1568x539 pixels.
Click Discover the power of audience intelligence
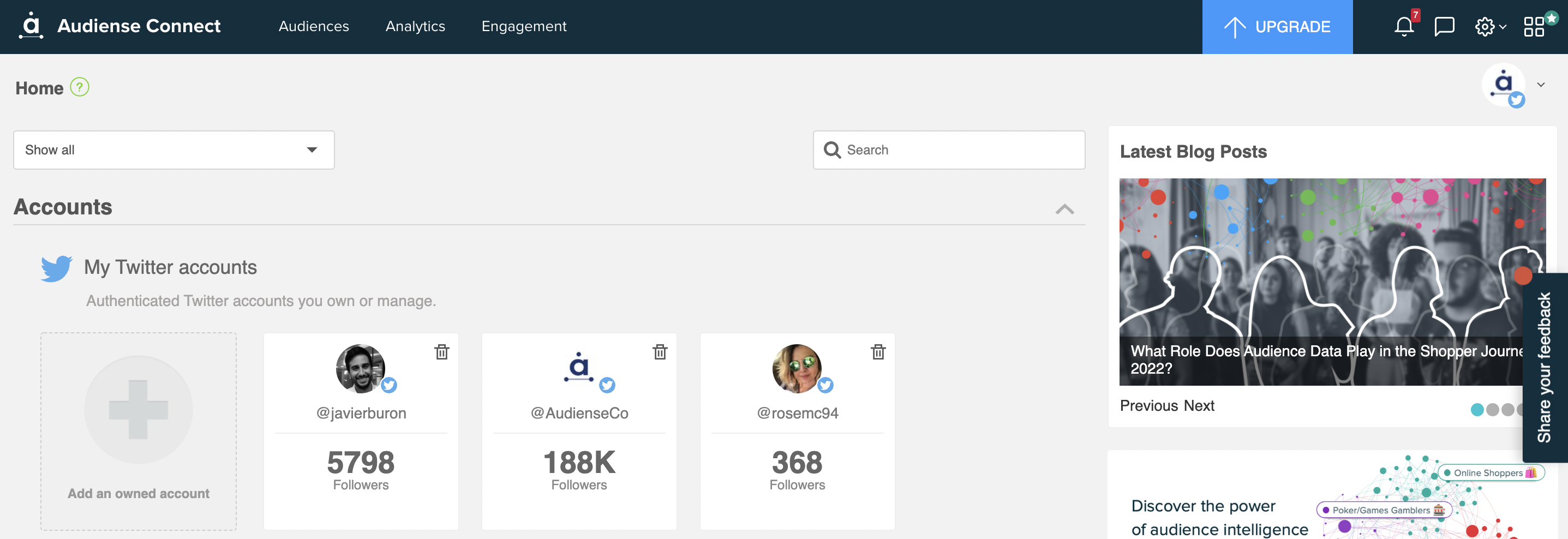(1219, 518)
